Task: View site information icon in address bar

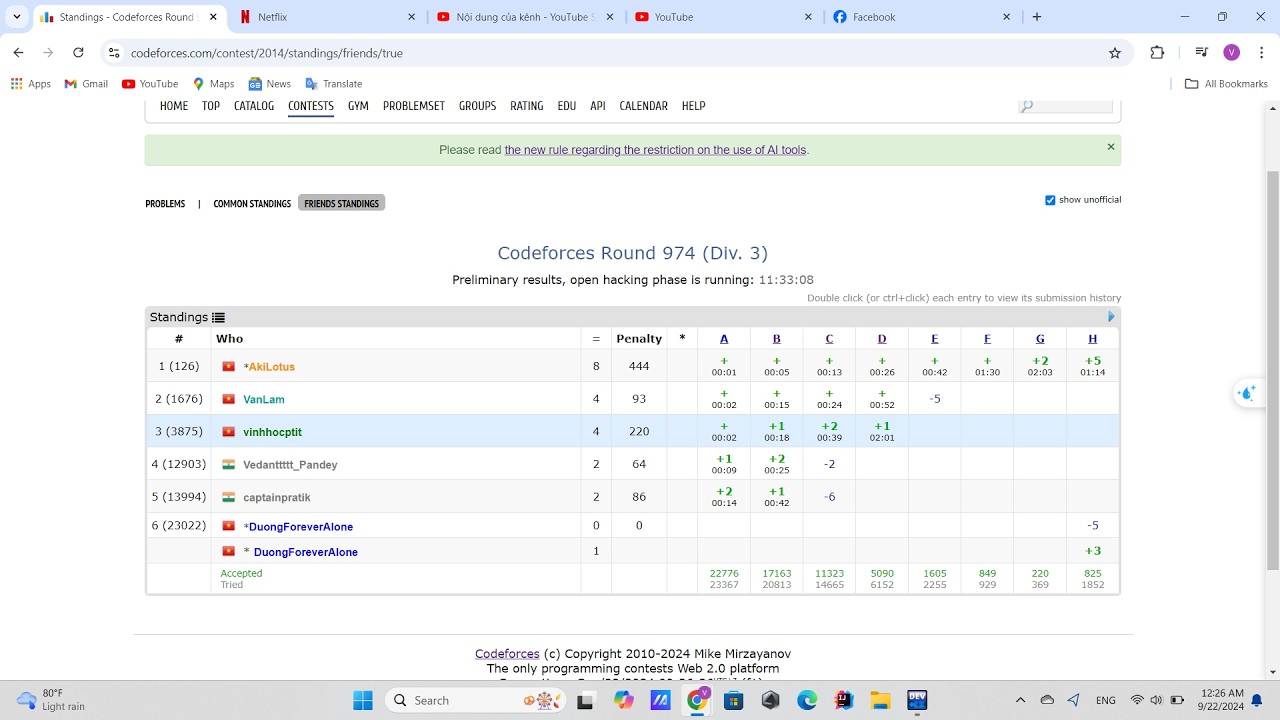Action: coord(114,53)
